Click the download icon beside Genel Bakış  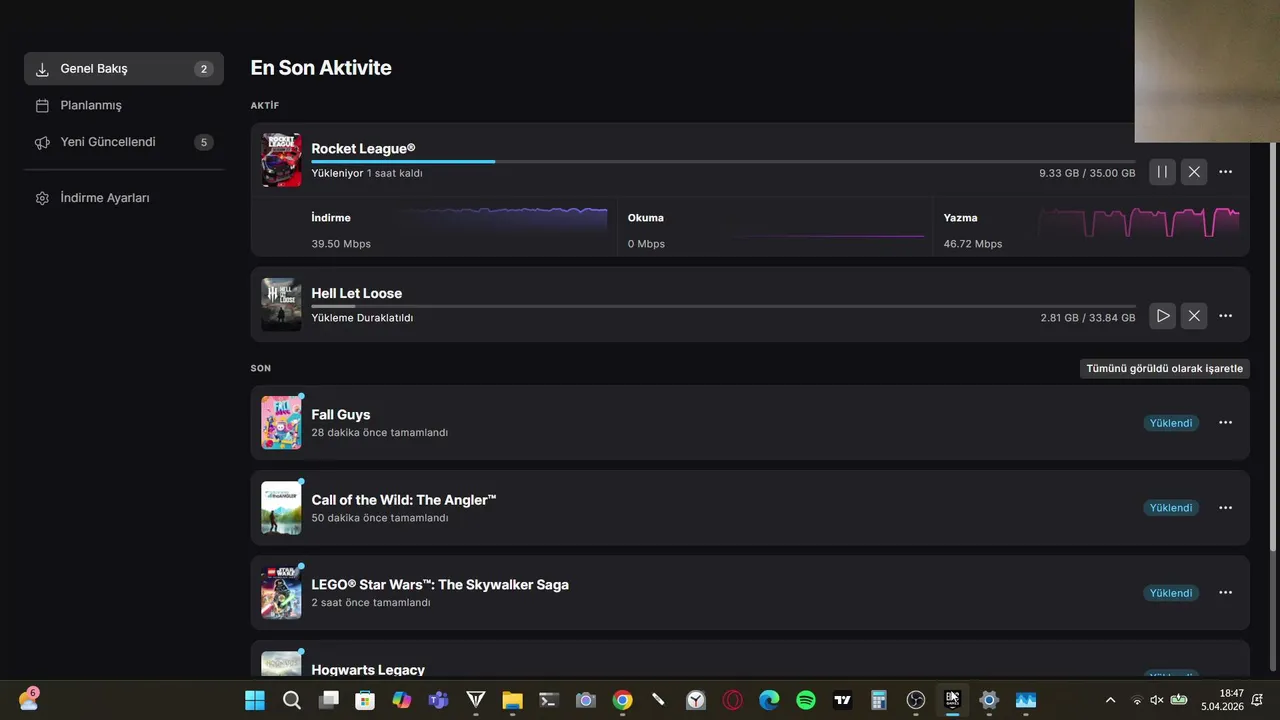tap(42, 69)
